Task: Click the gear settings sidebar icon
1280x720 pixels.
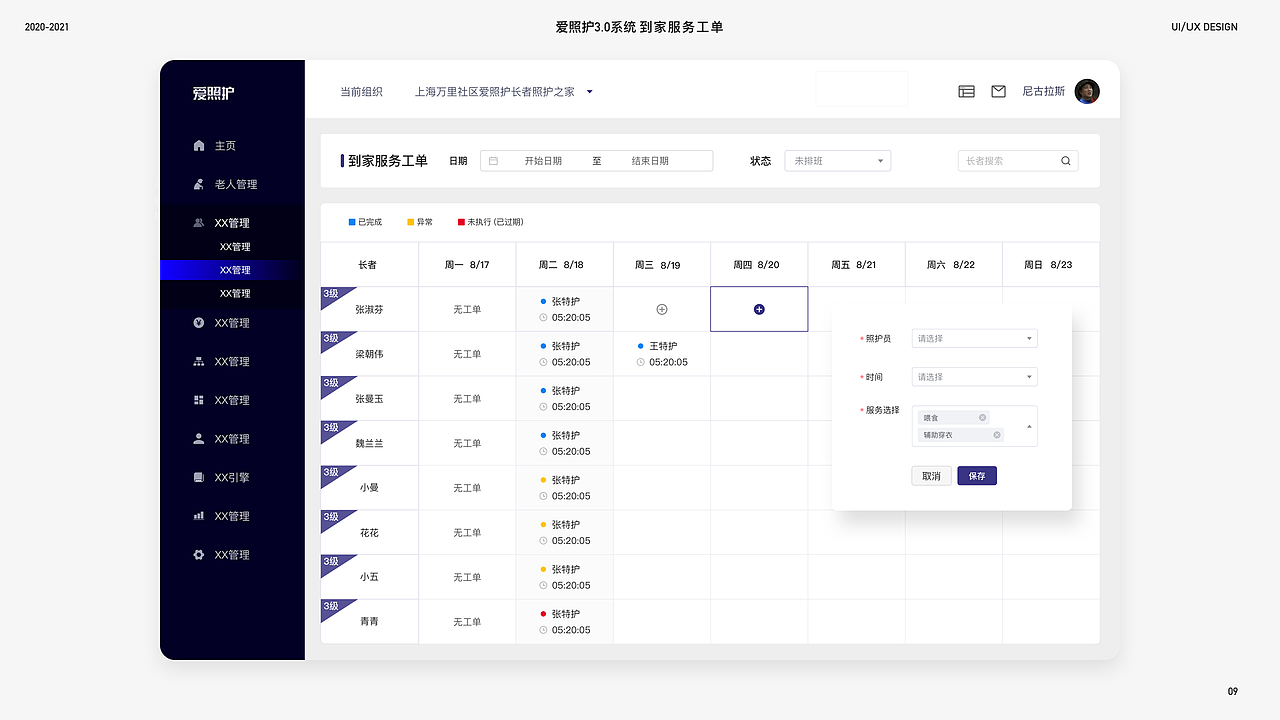Action: (x=199, y=555)
